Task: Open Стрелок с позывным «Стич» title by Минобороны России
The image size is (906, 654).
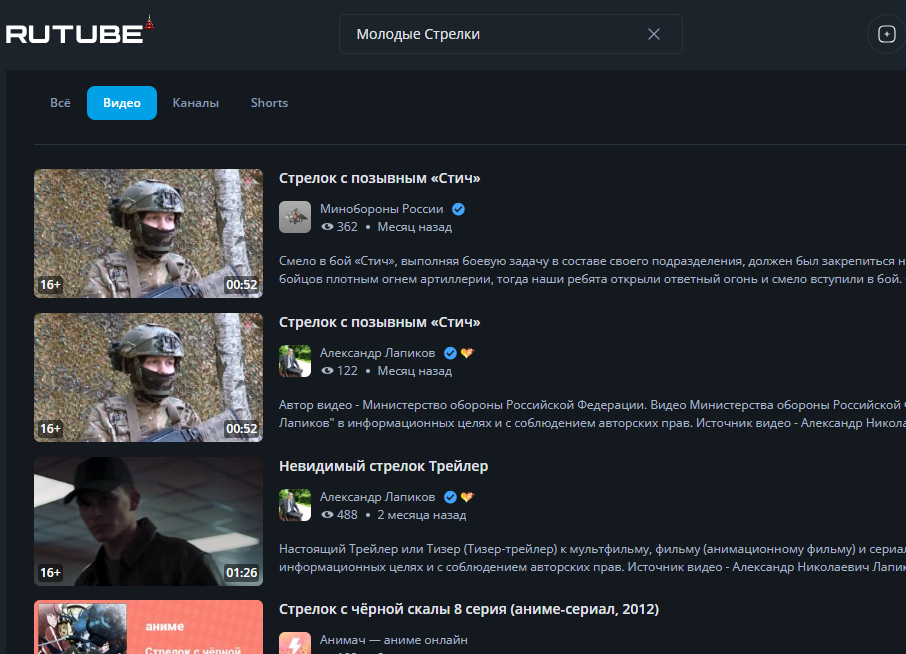Action: tap(380, 178)
